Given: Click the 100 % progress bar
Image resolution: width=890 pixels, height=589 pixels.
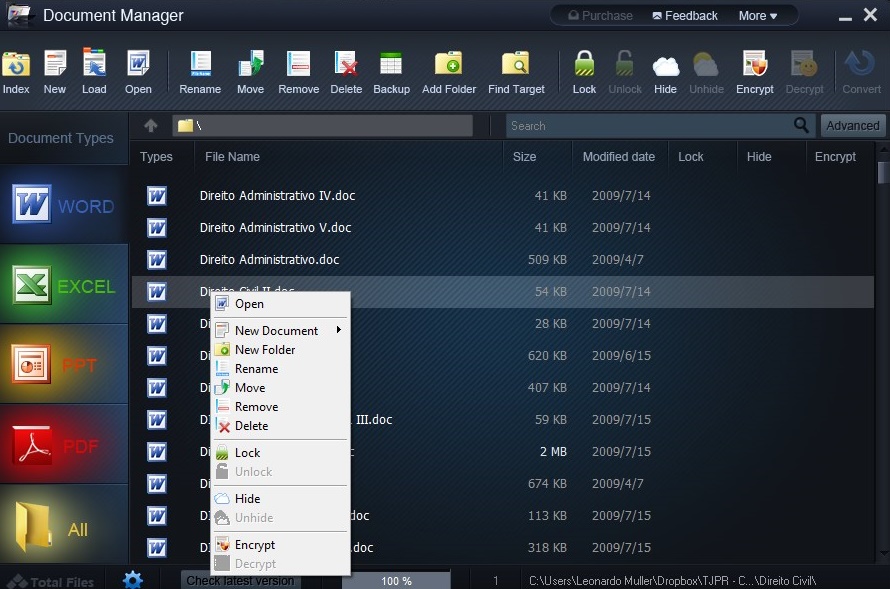Looking at the screenshot, I should tap(396, 580).
